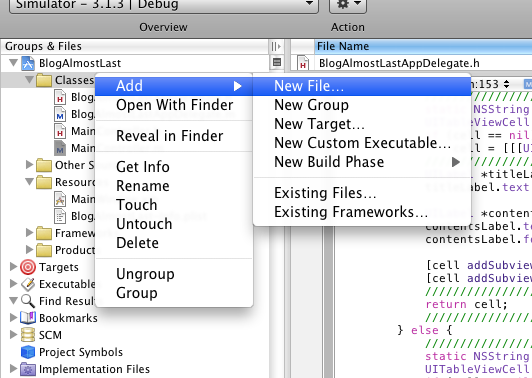Click the Blog implementation file icon under Classes
532x378 pixels.
[x=60, y=114]
